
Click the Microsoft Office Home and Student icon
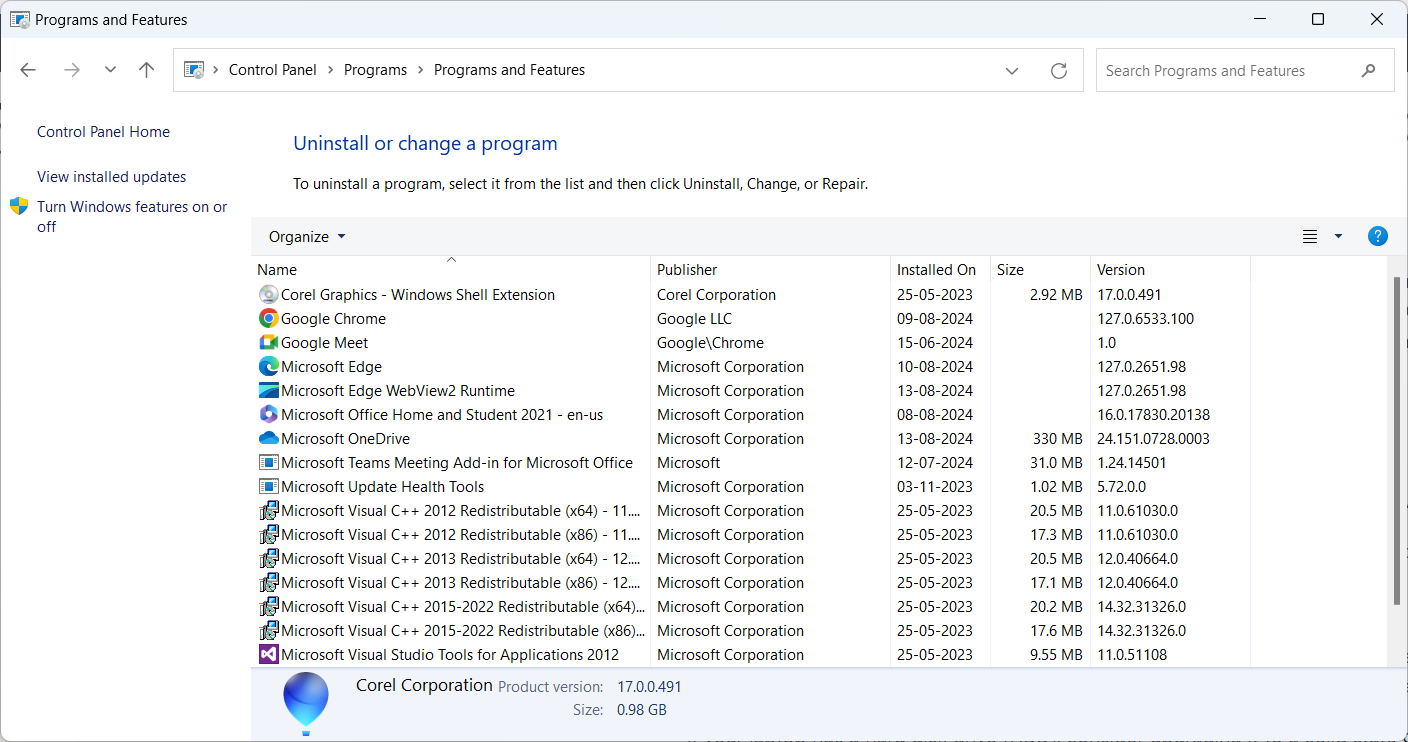pos(268,415)
